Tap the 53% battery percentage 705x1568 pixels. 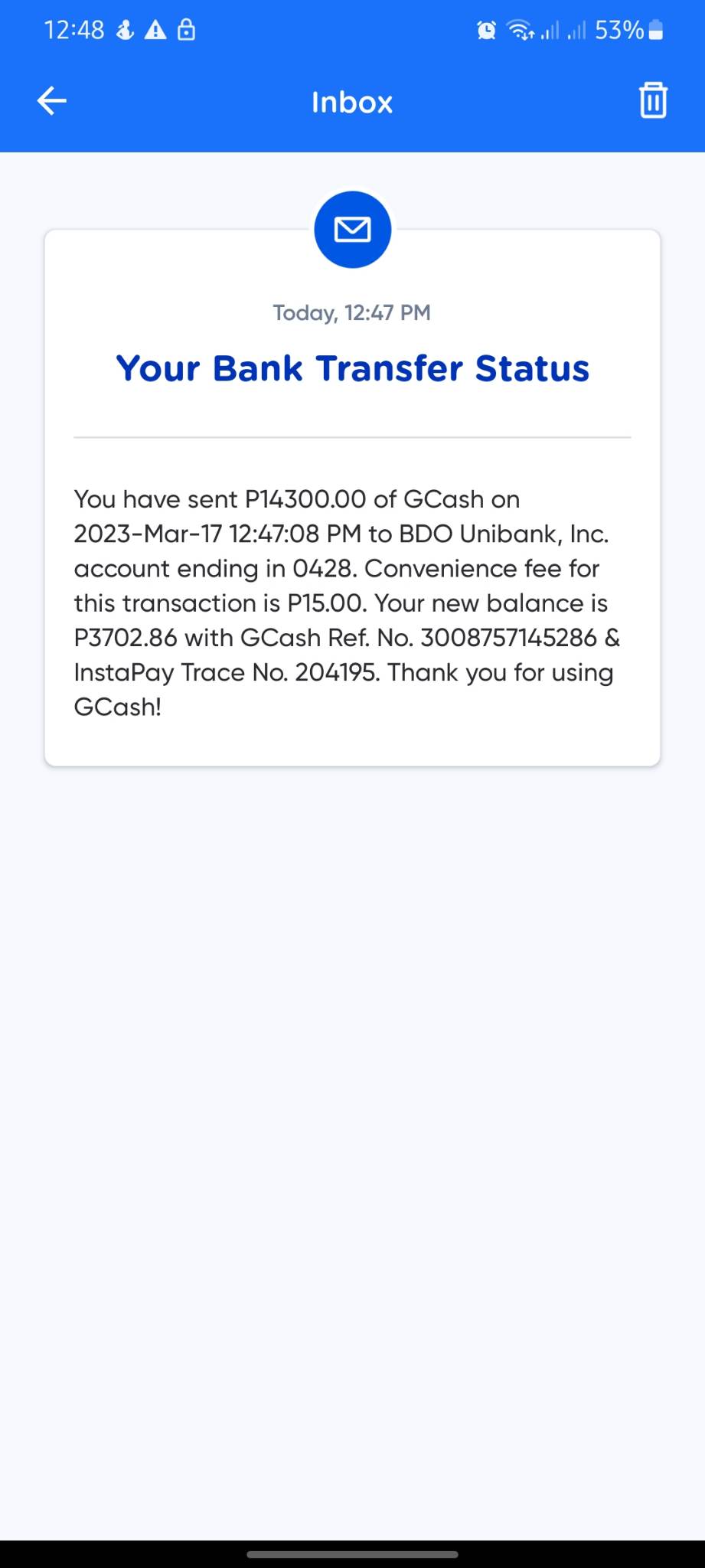coord(619,31)
